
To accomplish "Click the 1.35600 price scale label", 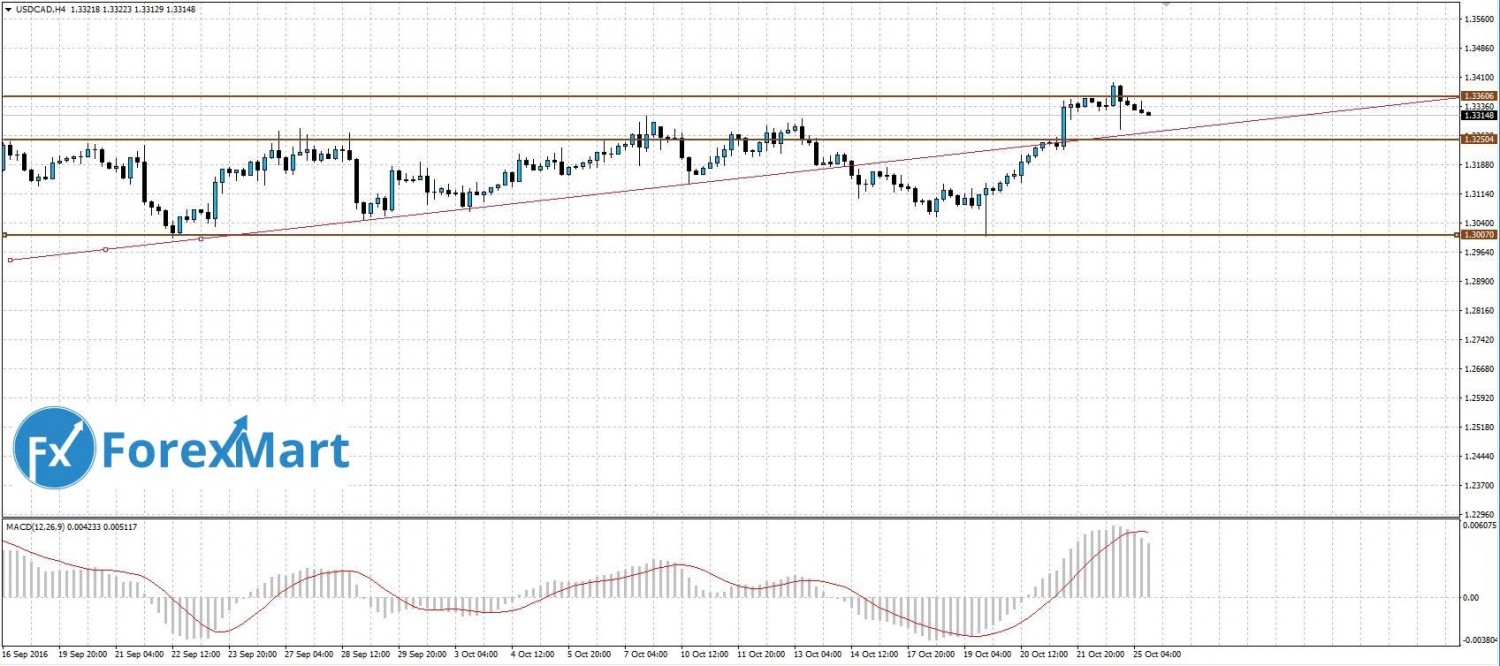I will (x=1478, y=19).
